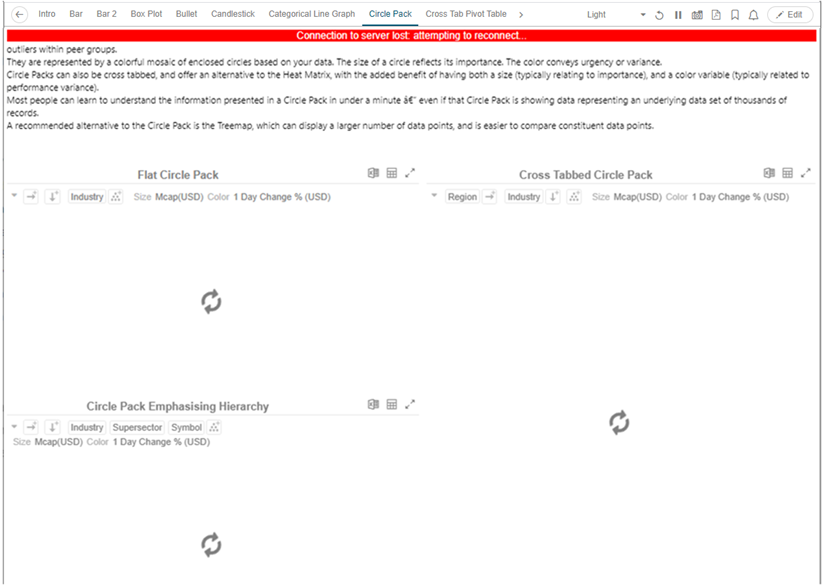
Task: Show more tabs with right chevron
Action: click(x=521, y=15)
